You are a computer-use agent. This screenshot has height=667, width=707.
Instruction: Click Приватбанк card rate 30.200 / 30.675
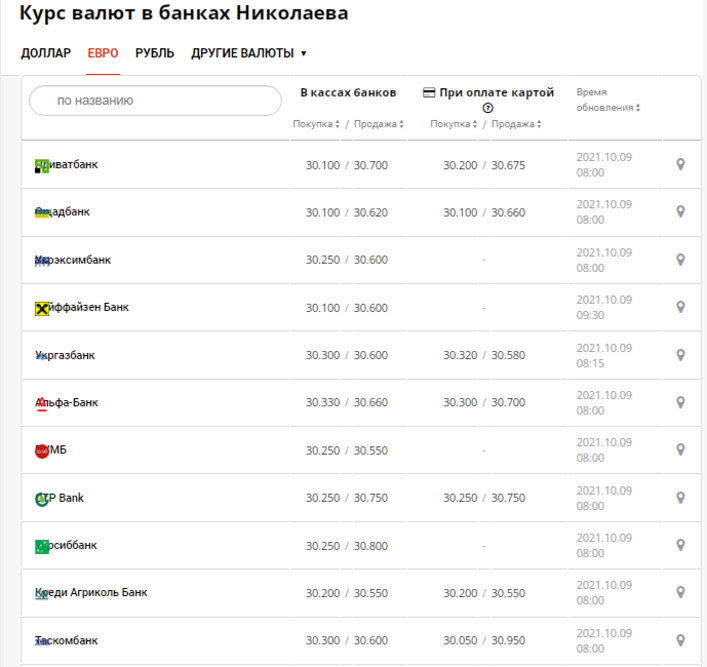[484, 166]
